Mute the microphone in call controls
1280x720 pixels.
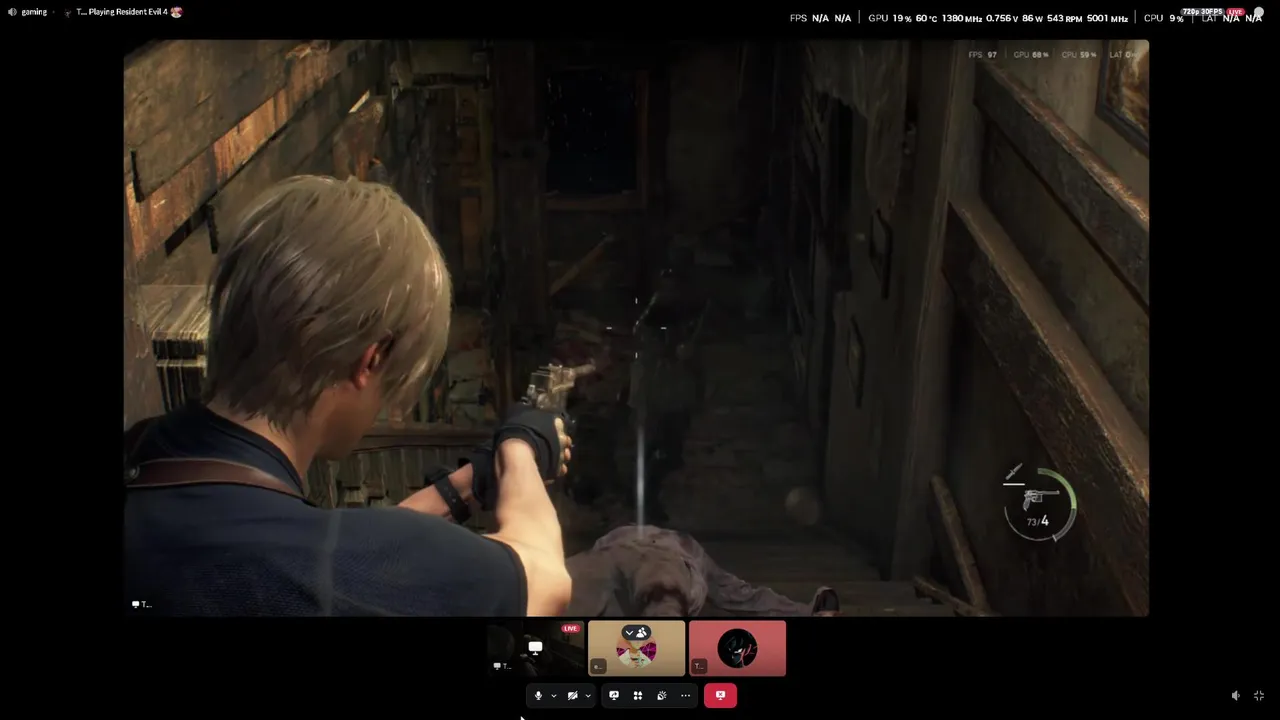click(538, 695)
